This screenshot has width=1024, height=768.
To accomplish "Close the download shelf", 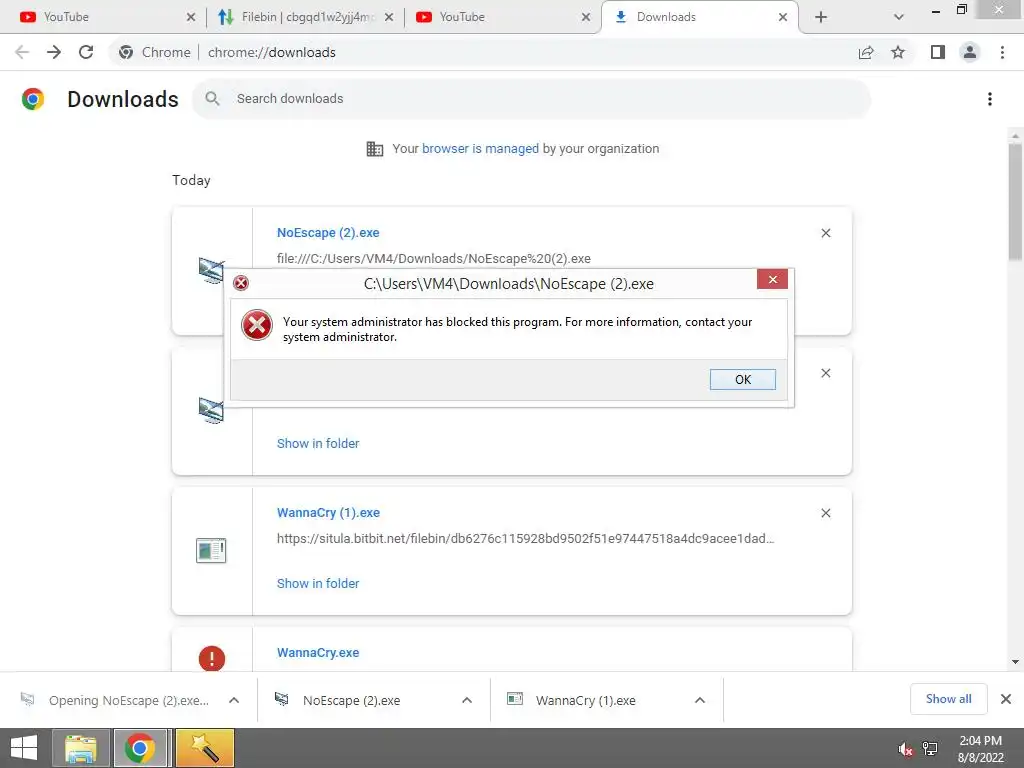I will tap(1006, 699).
